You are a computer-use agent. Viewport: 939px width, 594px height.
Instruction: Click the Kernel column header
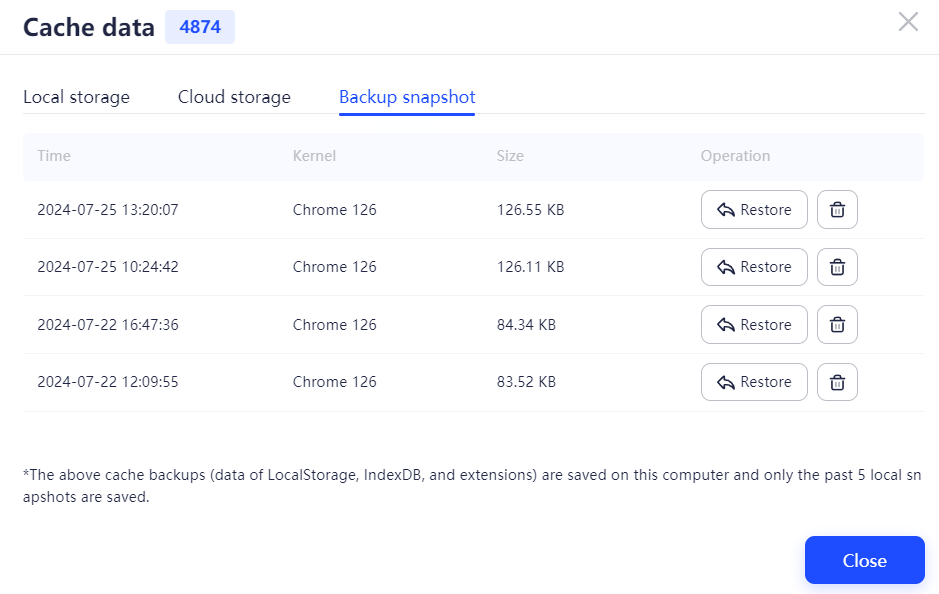[315, 156]
